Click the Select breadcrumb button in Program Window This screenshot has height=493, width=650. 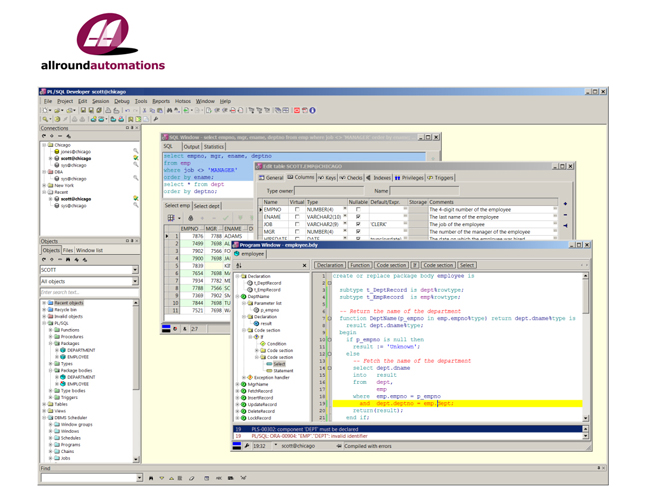click(467, 265)
